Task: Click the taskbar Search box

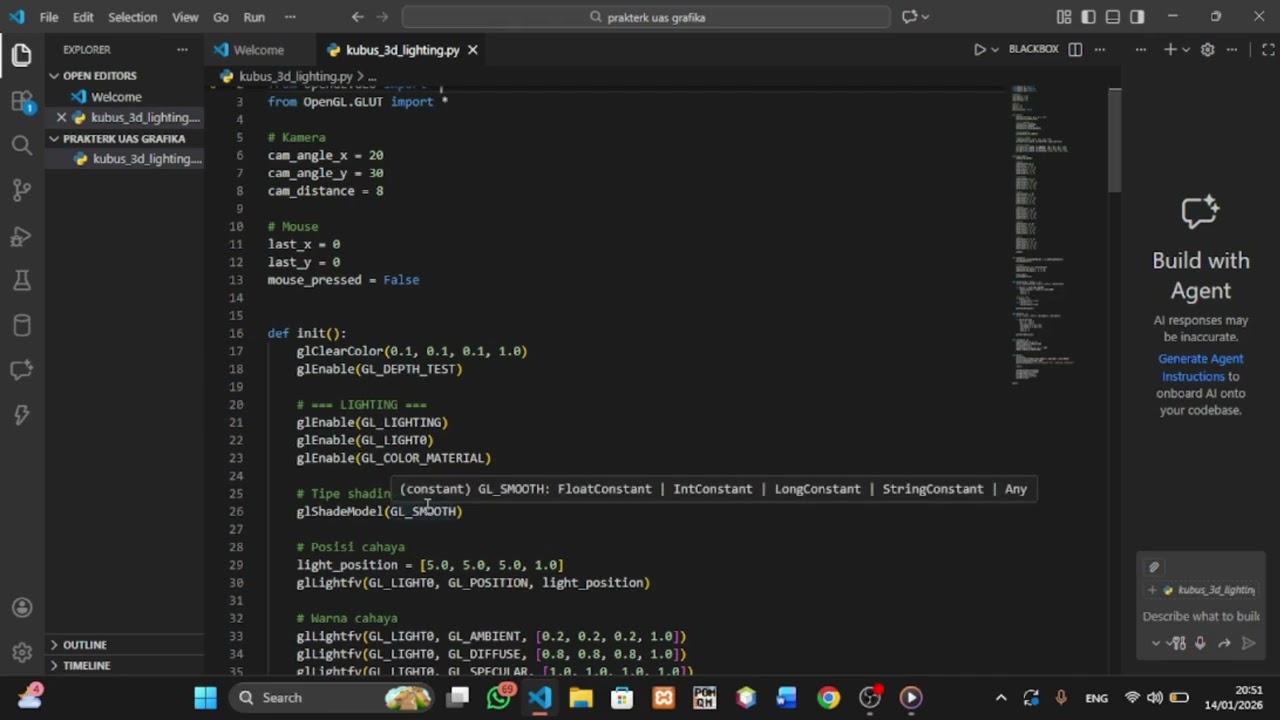Action: pyautogui.click(x=333, y=698)
